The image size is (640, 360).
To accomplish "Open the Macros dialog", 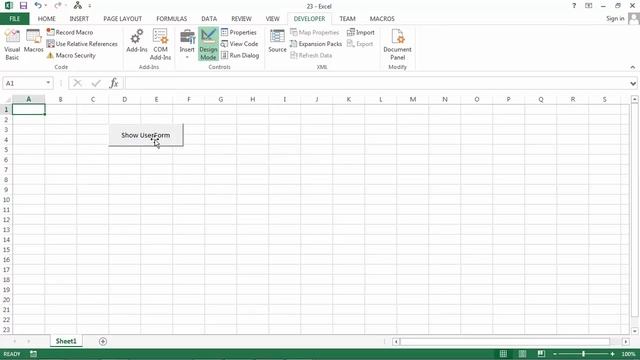I will (33, 41).
